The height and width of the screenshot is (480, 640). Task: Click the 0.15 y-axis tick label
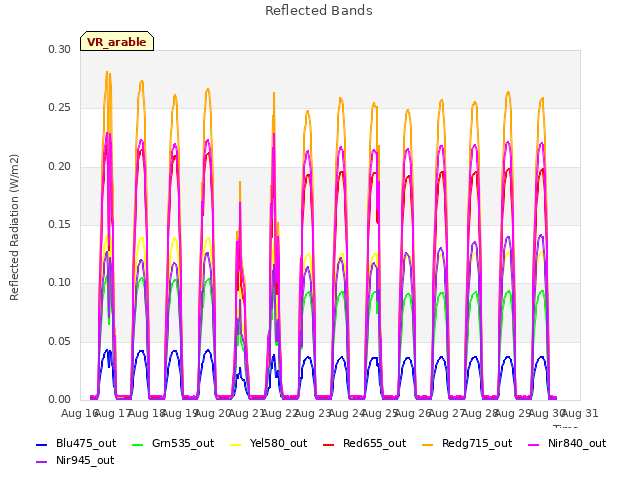(59, 224)
